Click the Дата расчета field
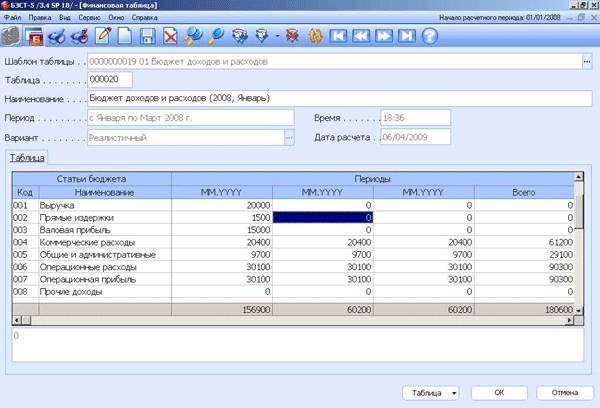 pos(416,137)
